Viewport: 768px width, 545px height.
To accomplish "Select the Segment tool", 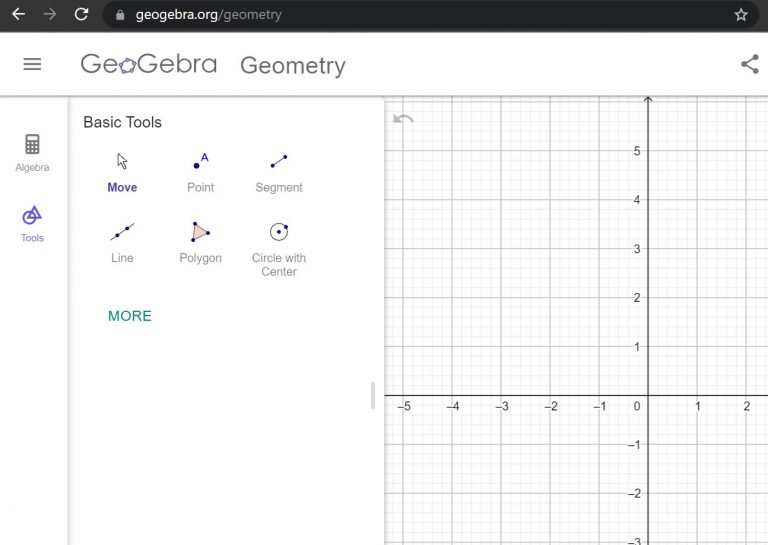I will click(279, 172).
